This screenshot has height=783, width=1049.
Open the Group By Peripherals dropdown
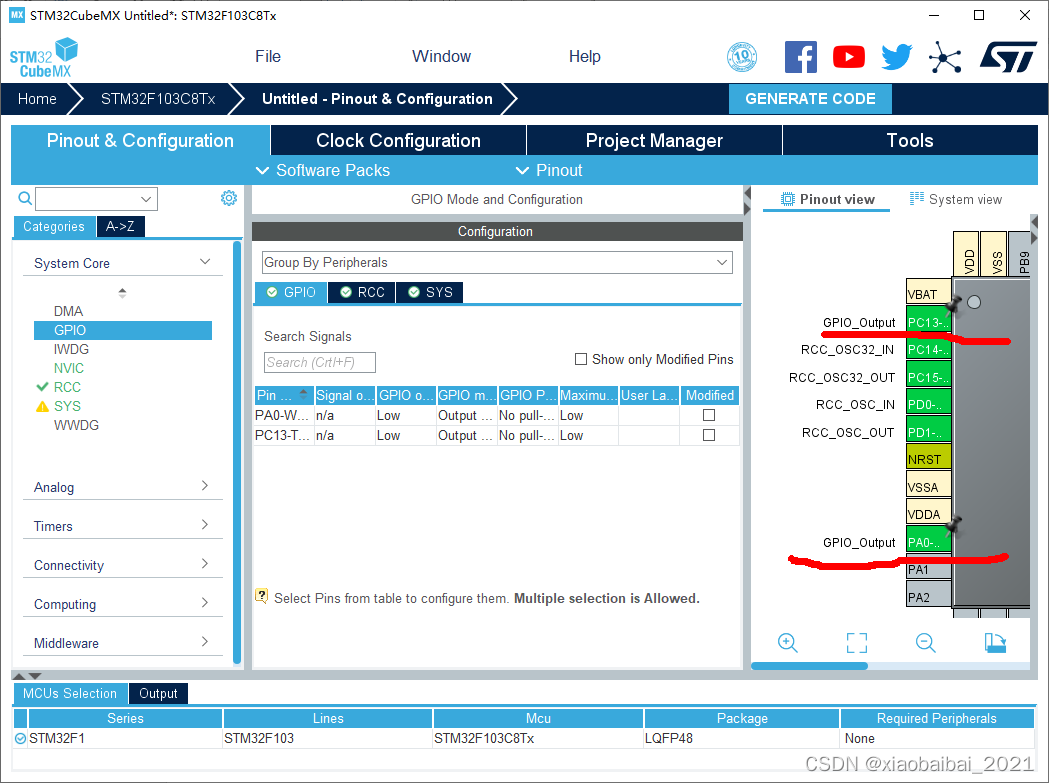[497, 262]
